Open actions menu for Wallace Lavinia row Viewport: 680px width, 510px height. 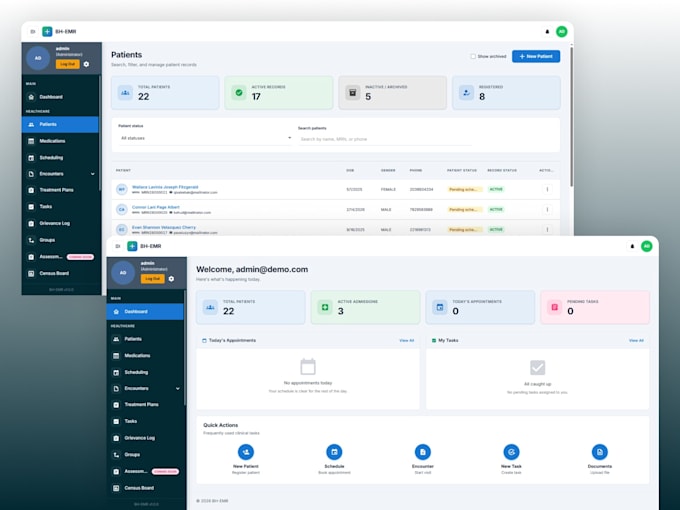point(547,190)
